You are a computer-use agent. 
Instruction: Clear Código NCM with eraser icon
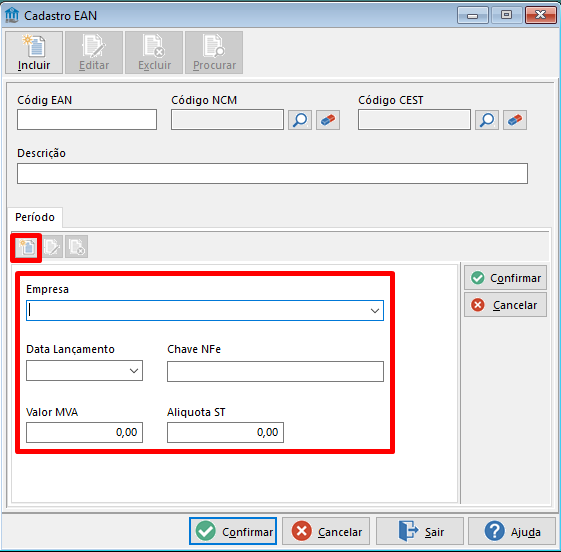click(328, 120)
